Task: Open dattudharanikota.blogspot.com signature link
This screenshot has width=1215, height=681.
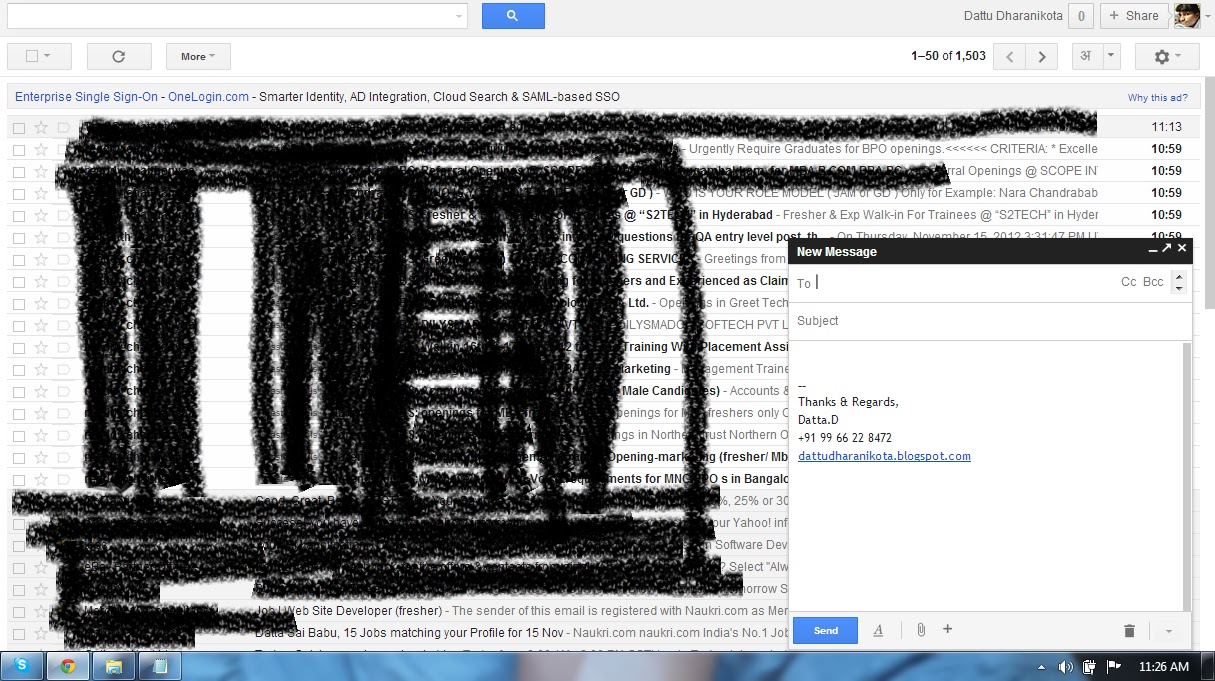Action: tap(884, 456)
